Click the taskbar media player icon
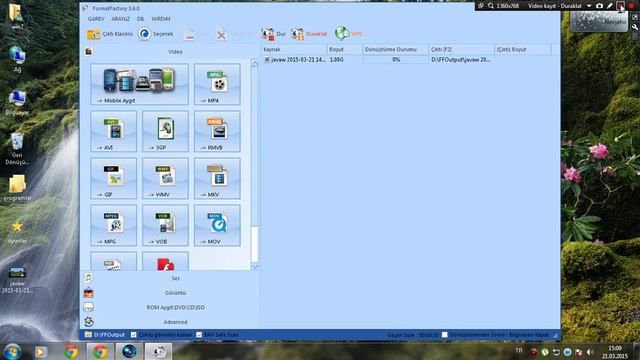640x360 pixels. pos(41,351)
